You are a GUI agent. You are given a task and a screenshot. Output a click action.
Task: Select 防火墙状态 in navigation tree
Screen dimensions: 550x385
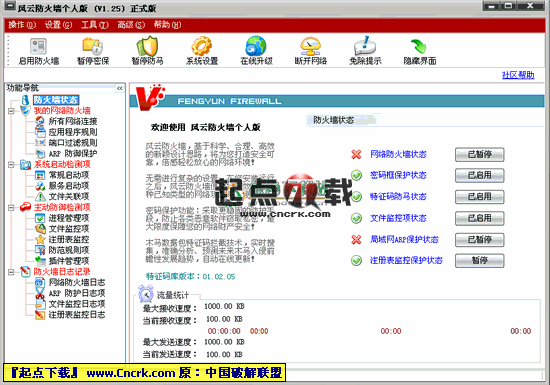[56, 100]
